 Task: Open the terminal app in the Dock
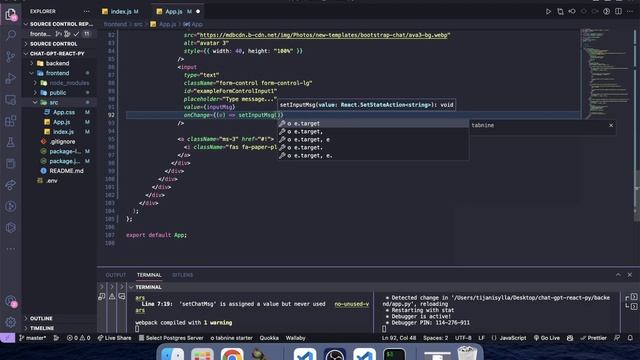tap(394, 355)
